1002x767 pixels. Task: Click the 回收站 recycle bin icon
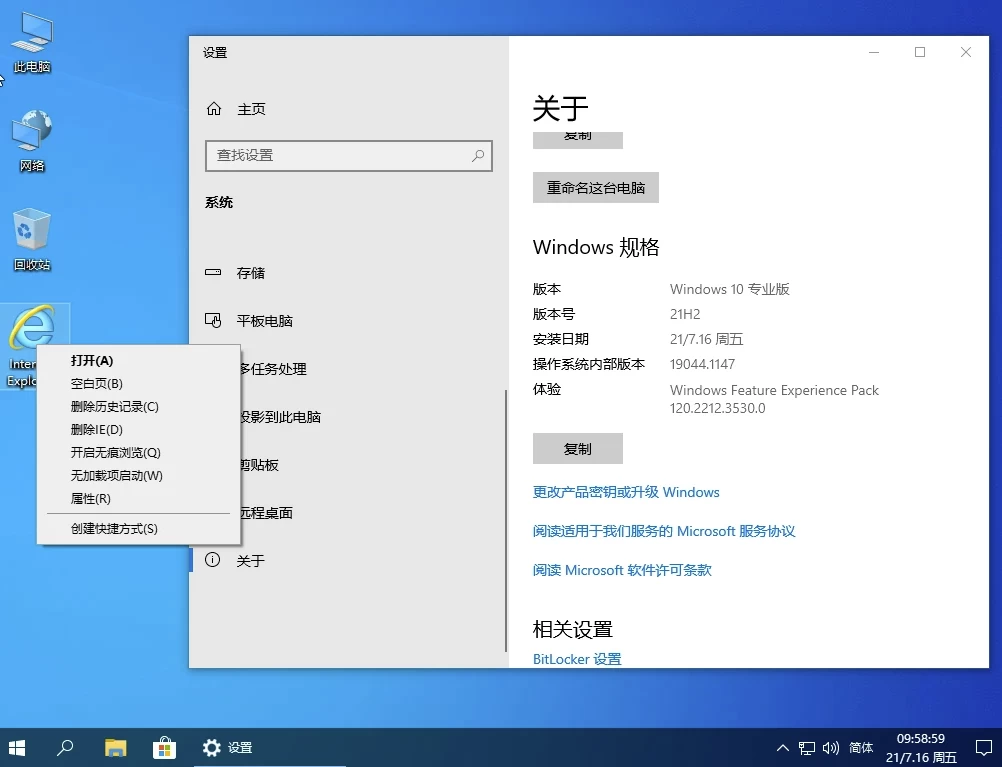tap(31, 236)
